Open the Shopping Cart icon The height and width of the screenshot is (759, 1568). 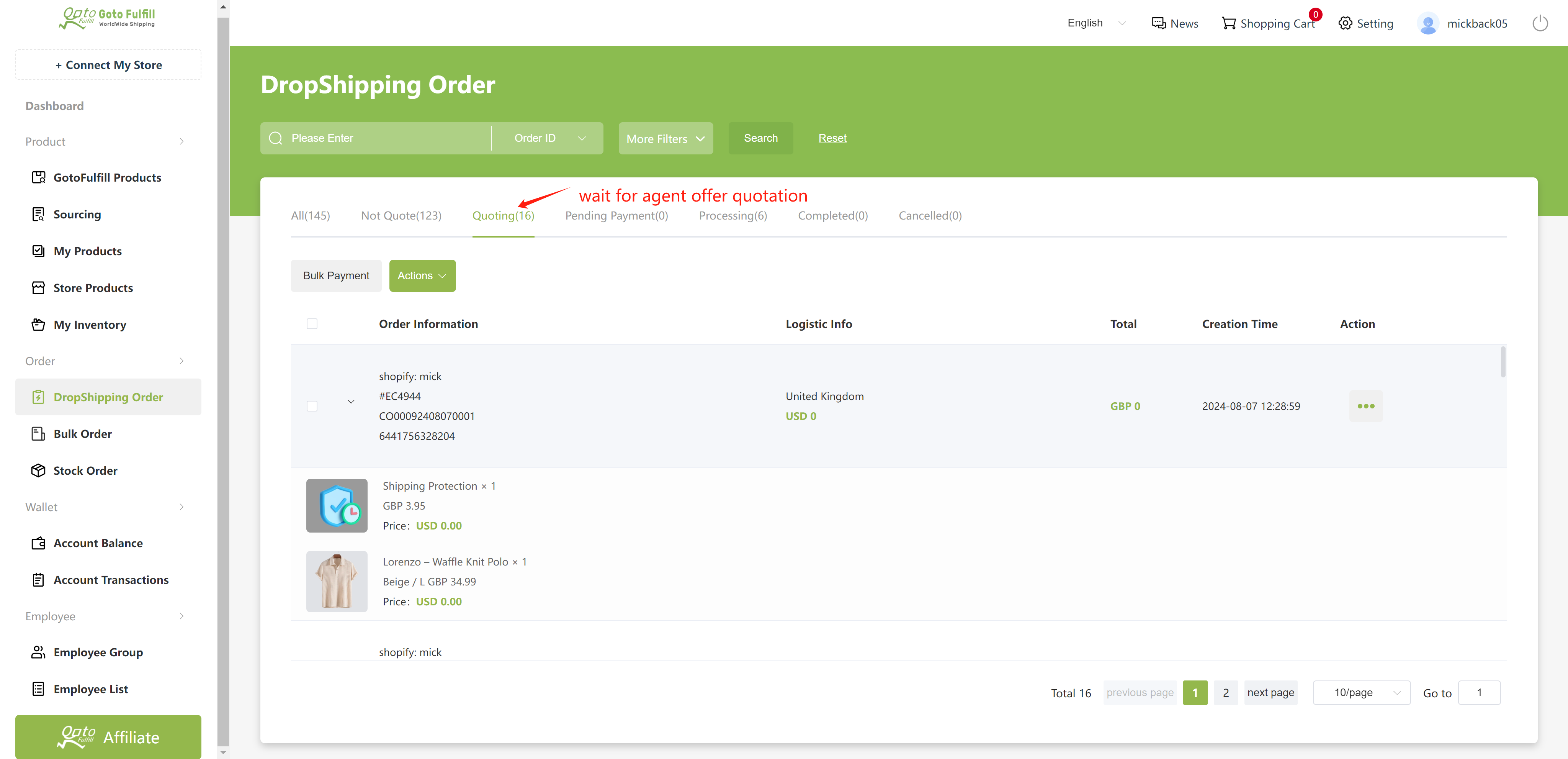1229,23
